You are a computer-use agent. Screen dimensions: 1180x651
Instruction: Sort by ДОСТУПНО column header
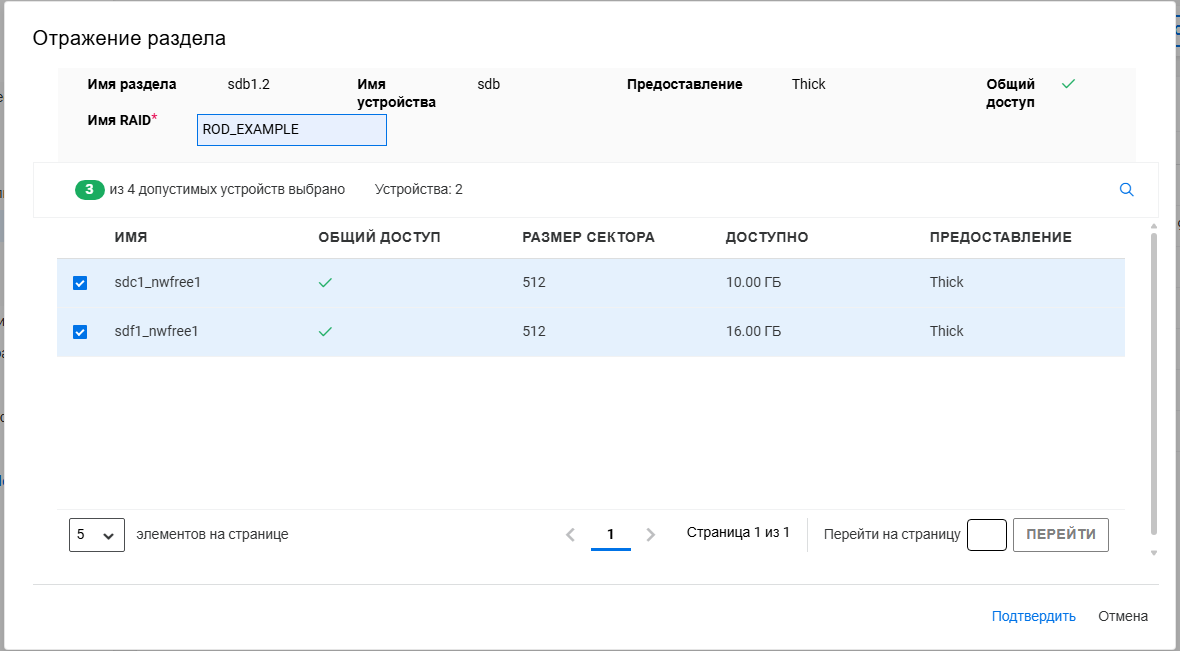click(766, 237)
